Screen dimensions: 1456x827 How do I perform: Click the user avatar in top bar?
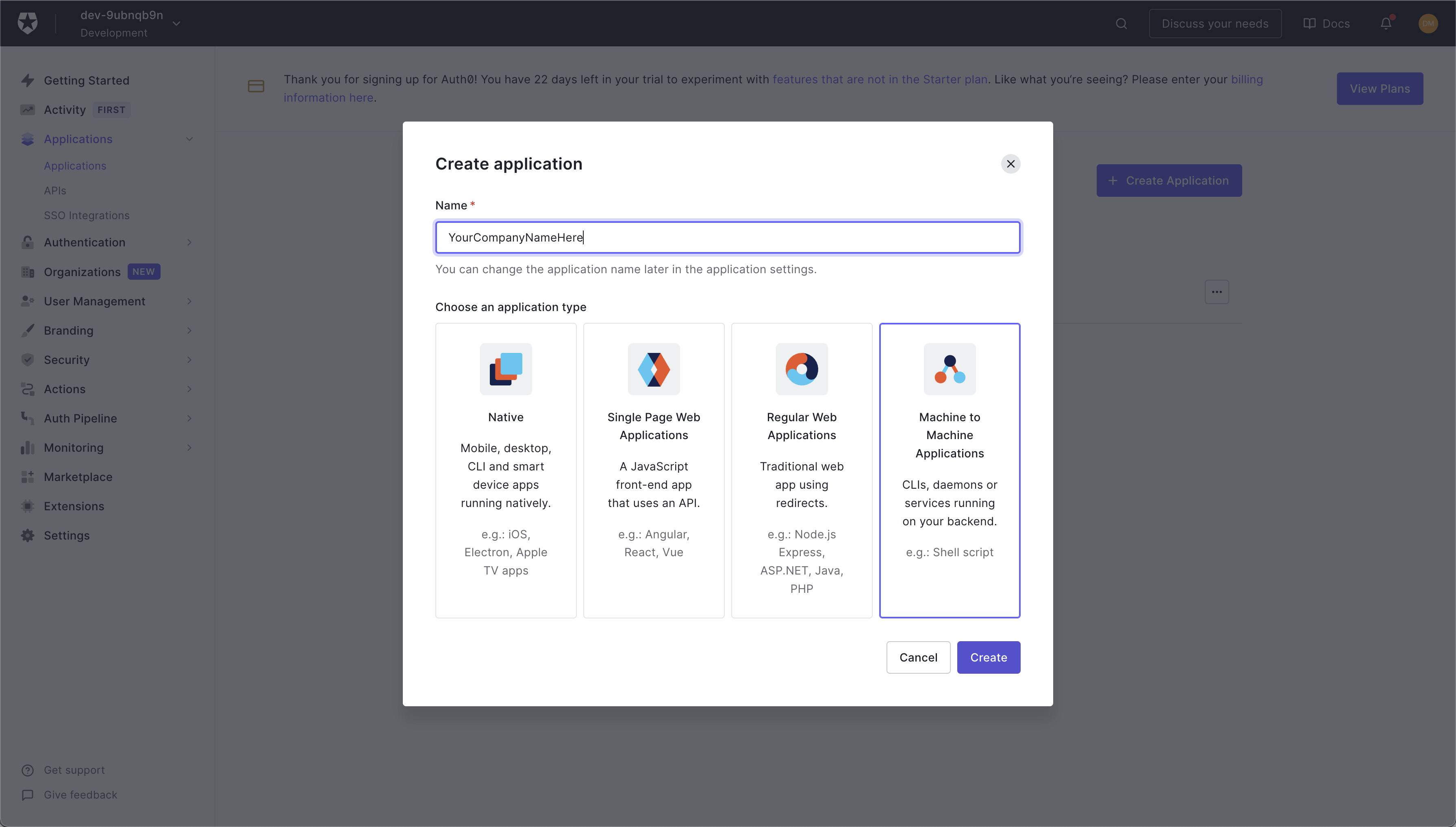click(x=1428, y=23)
